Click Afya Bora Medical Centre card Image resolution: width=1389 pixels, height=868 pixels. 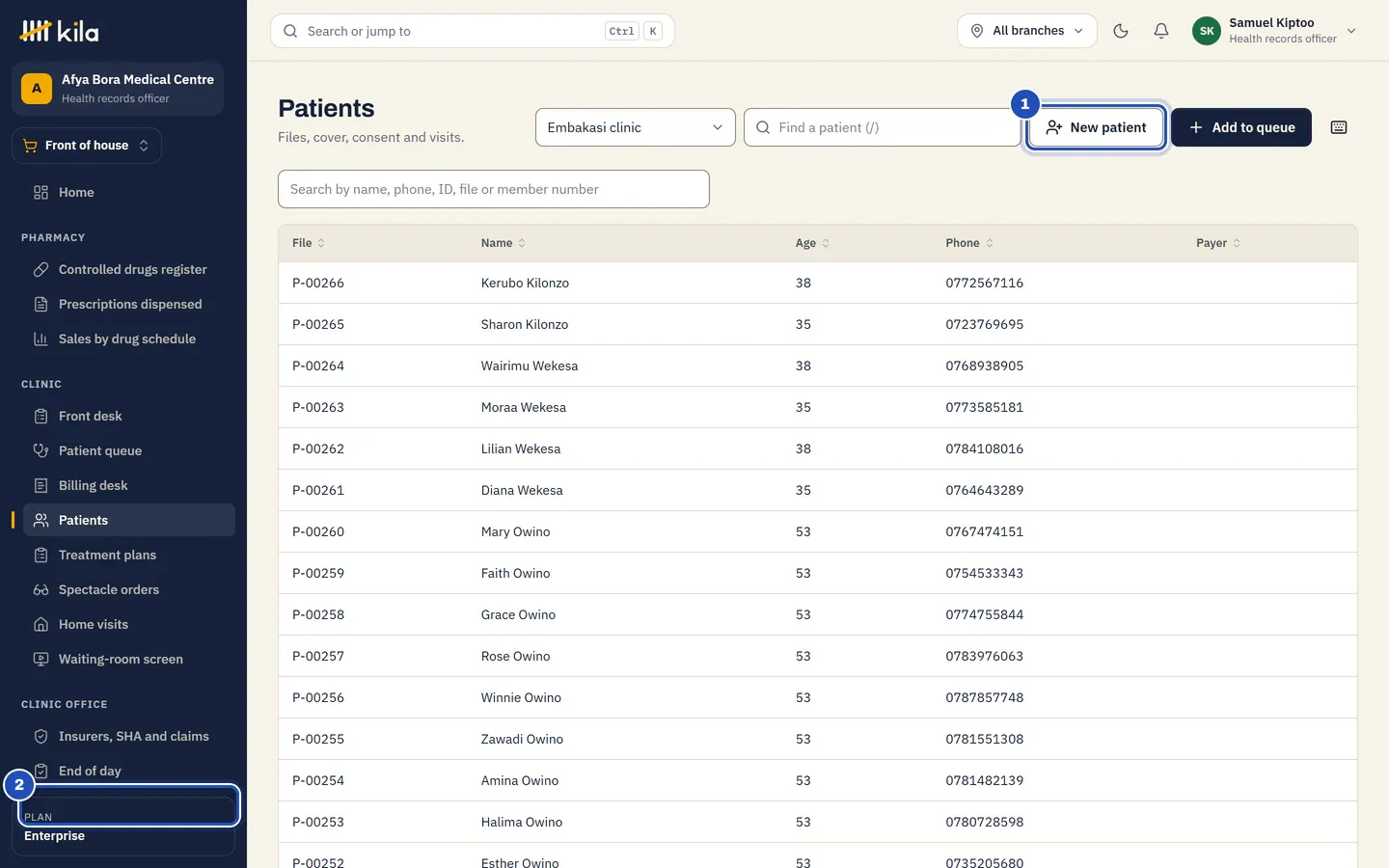tap(118, 89)
